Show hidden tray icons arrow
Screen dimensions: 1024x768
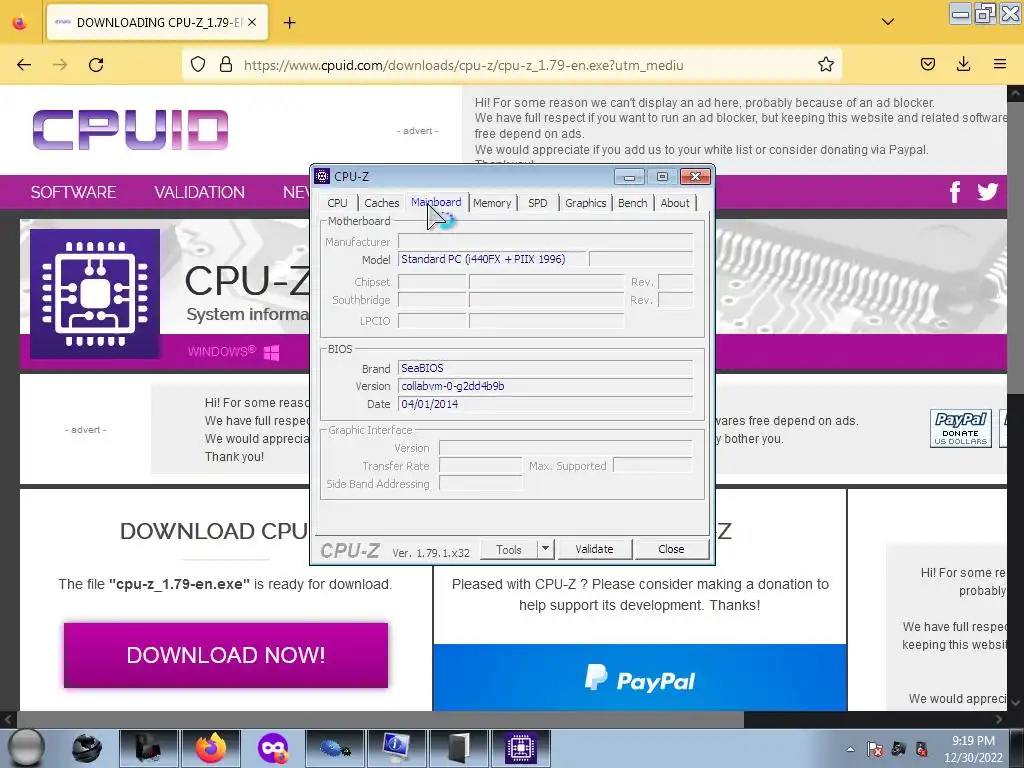(850, 749)
